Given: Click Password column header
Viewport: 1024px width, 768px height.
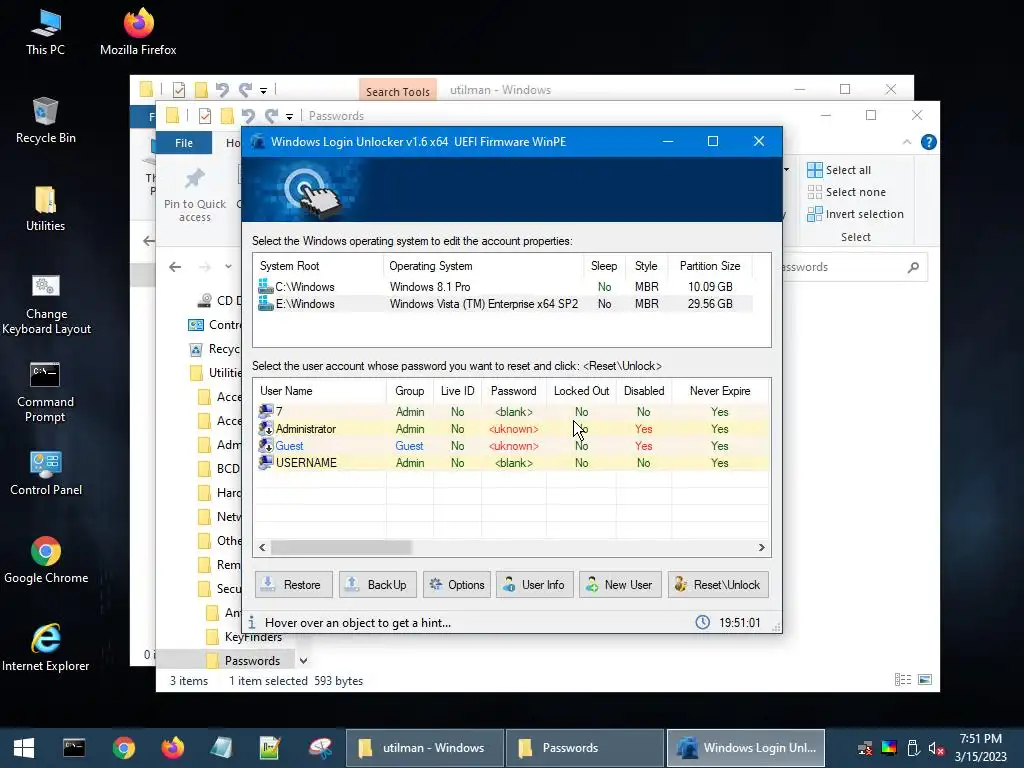Looking at the screenshot, I should point(513,391).
